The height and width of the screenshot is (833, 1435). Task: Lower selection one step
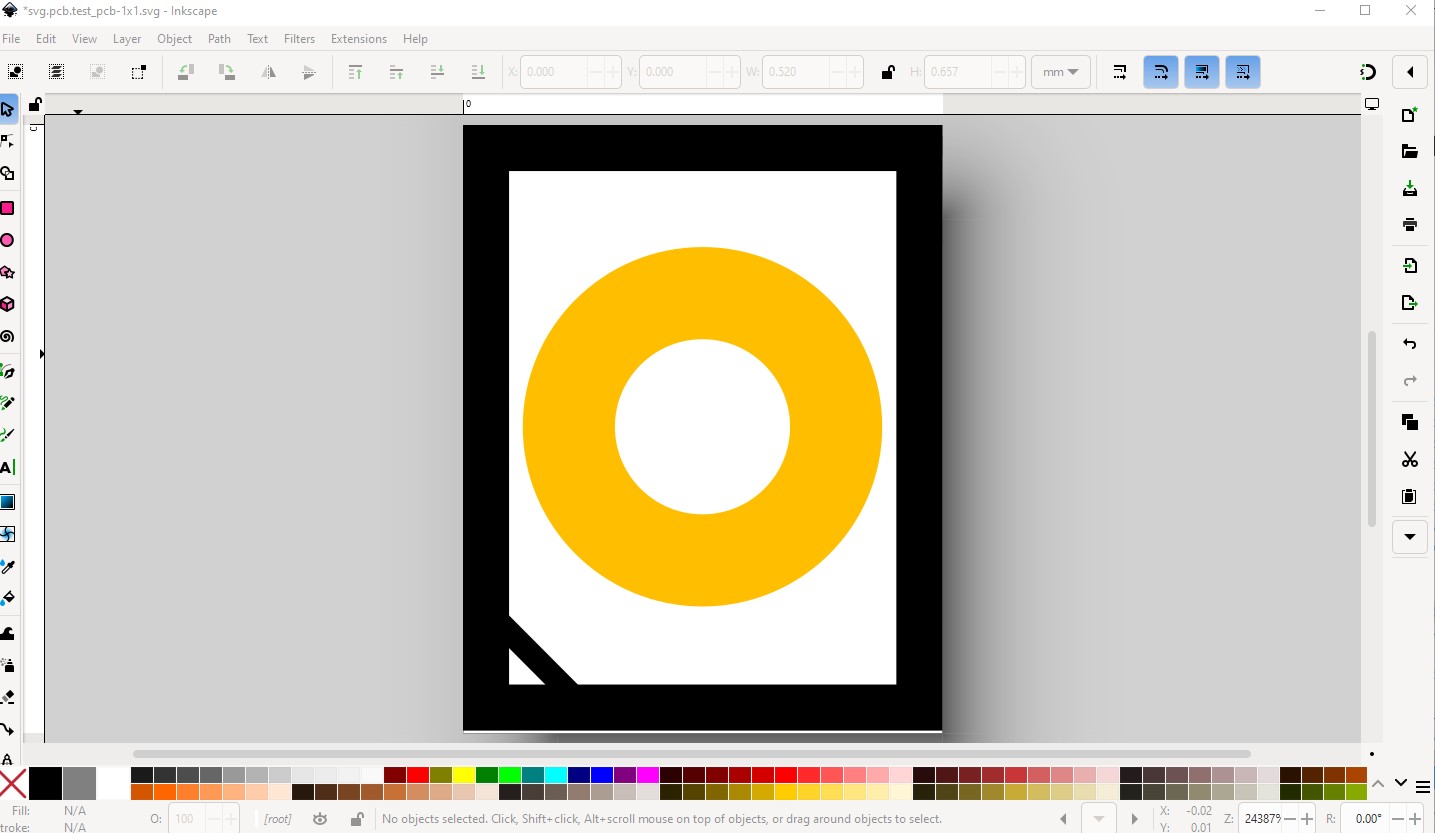click(x=437, y=72)
